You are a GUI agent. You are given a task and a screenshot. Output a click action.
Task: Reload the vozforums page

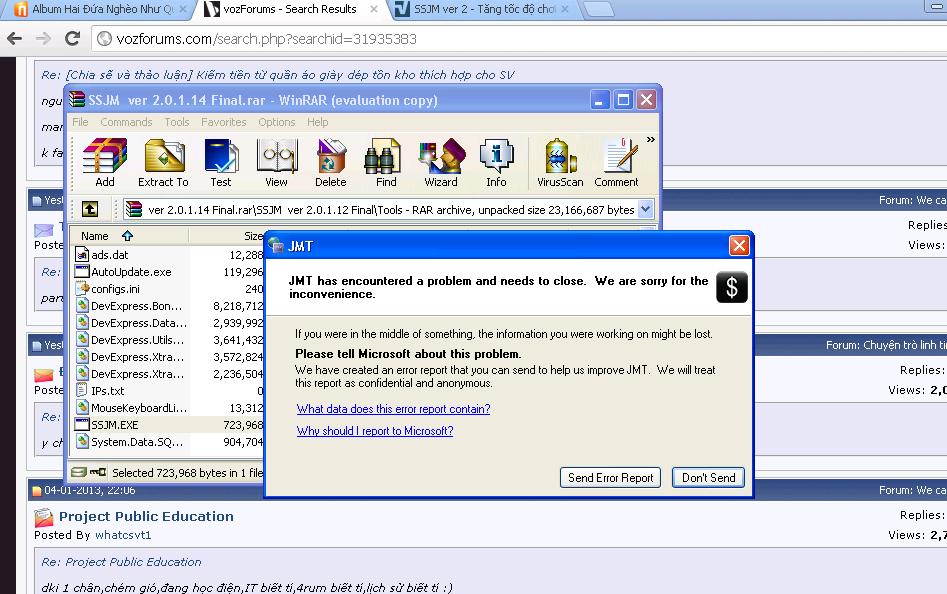tap(72, 39)
